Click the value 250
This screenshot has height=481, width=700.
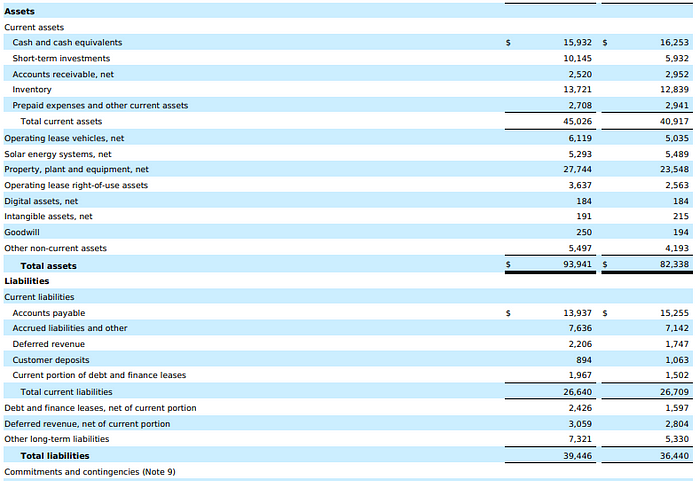pyautogui.click(x=584, y=233)
